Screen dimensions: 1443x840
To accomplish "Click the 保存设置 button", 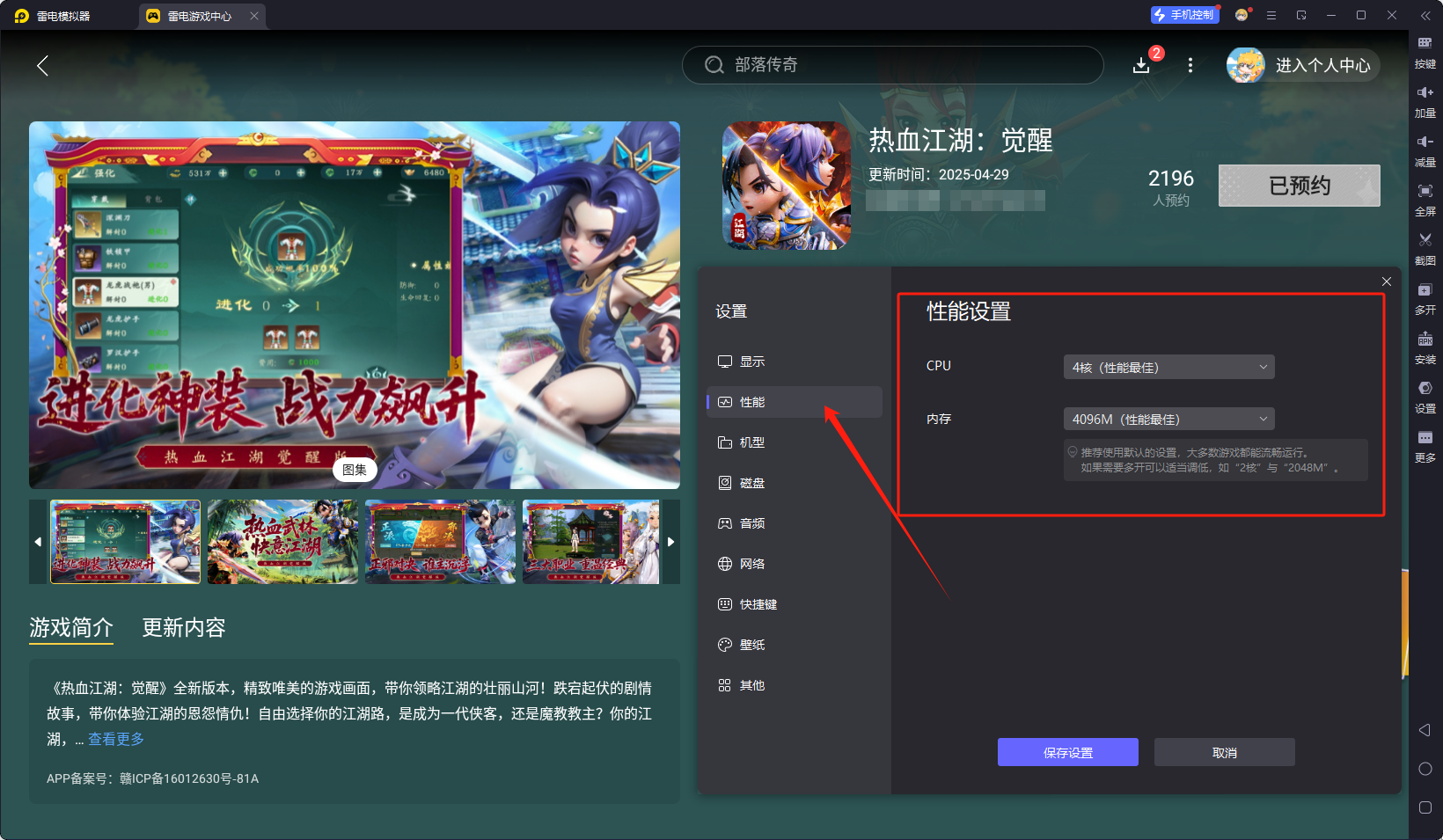I will pos(1068,752).
